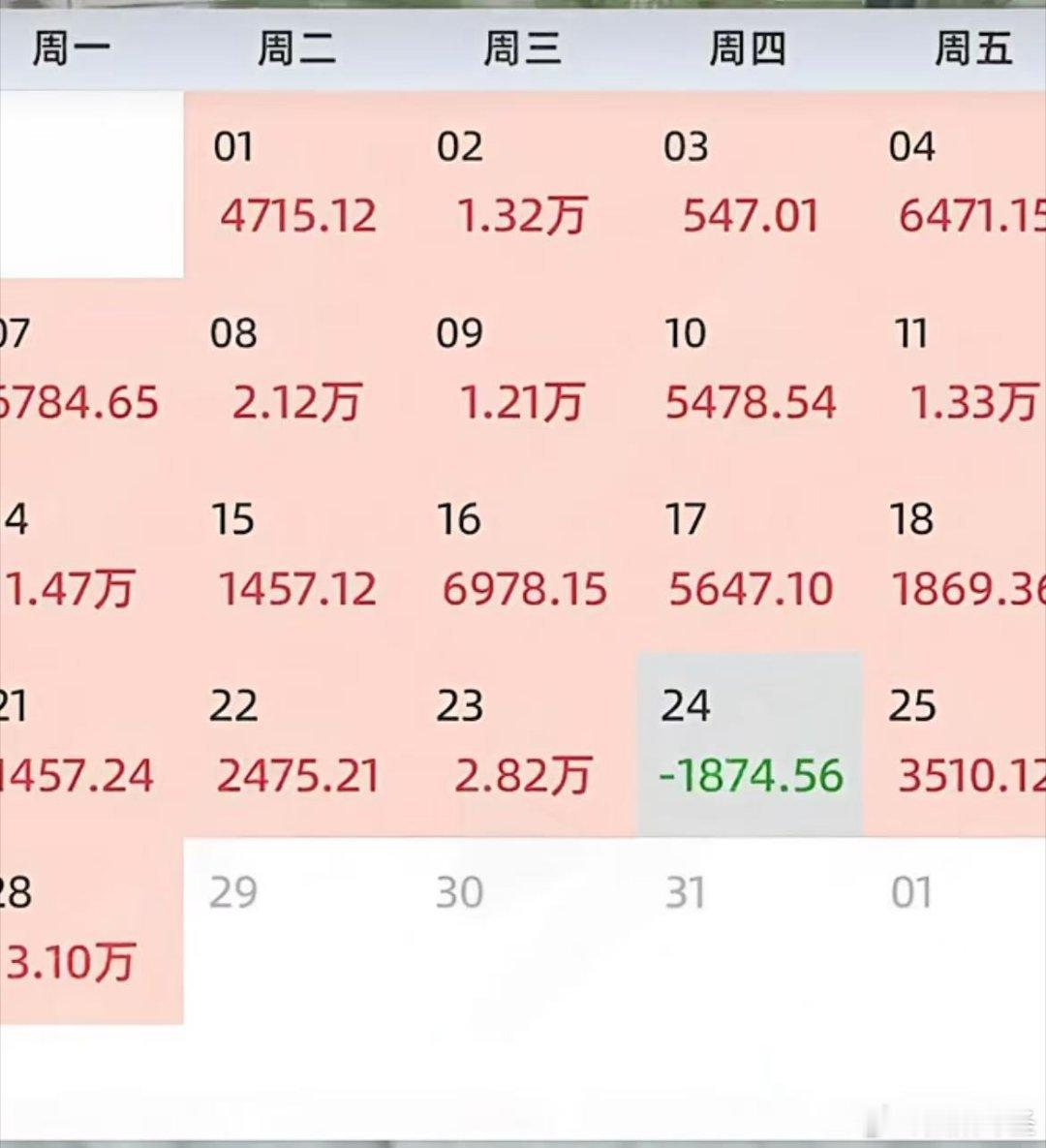
Task: Select the day 01 cell showing 4715.12
Action: click(296, 185)
